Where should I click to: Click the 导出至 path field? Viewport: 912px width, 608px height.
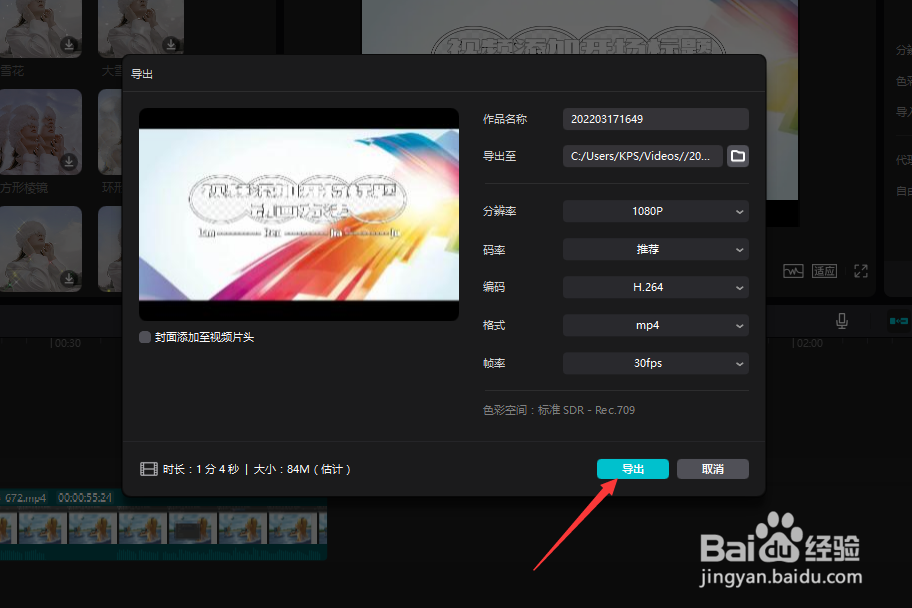(643, 156)
